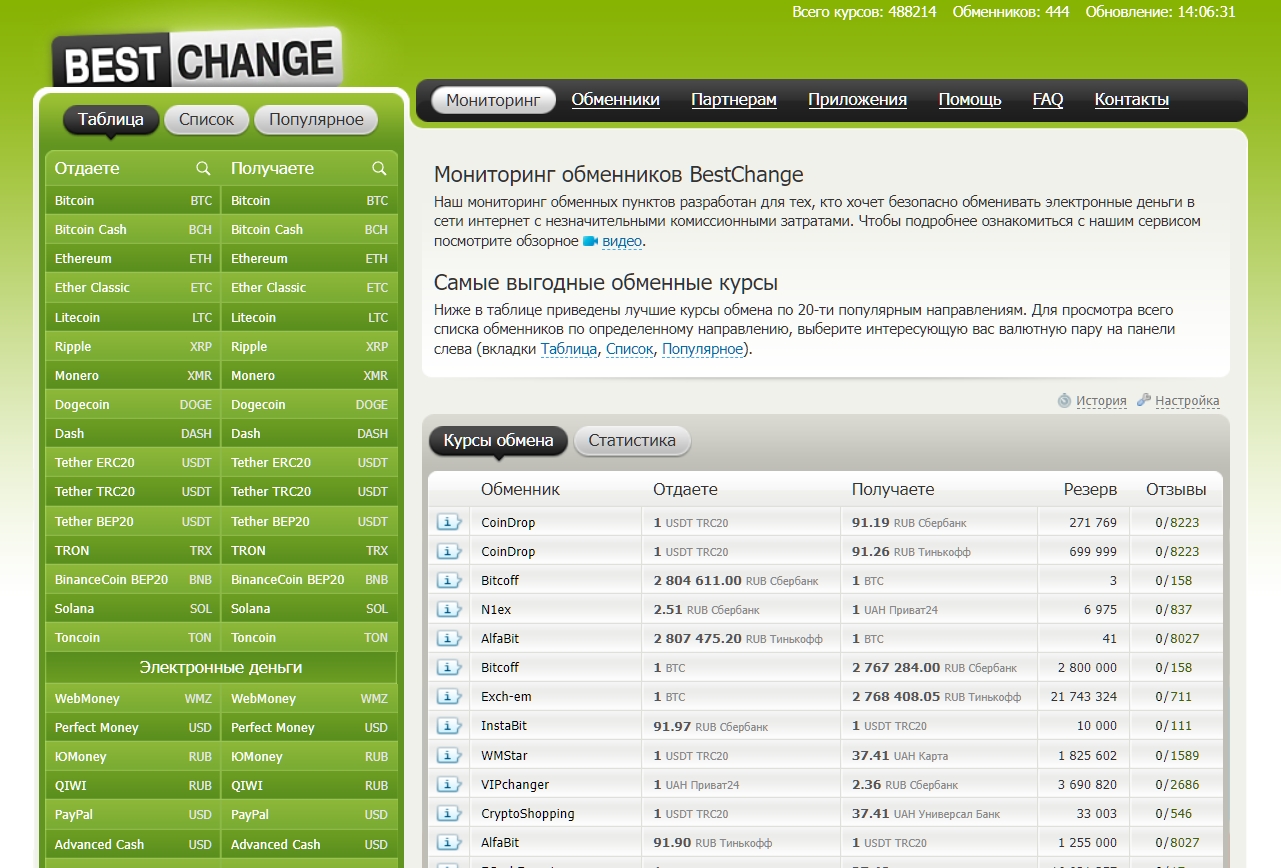Click the Резерв column header
This screenshot has width=1281, height=868.
1090,490
